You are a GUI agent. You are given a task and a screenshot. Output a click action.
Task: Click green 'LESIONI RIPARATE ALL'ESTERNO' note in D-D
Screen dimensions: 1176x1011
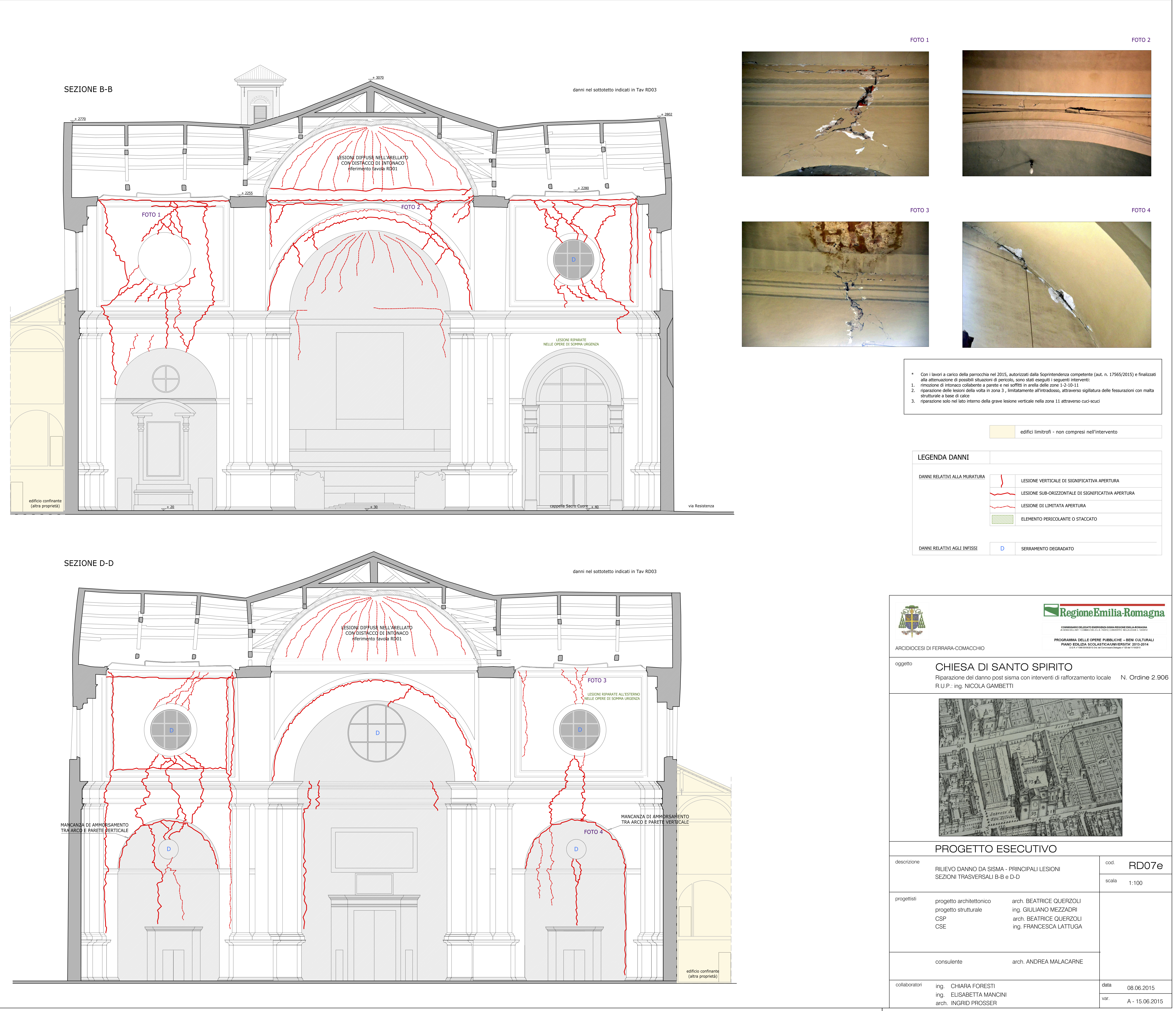click(612, 696)
